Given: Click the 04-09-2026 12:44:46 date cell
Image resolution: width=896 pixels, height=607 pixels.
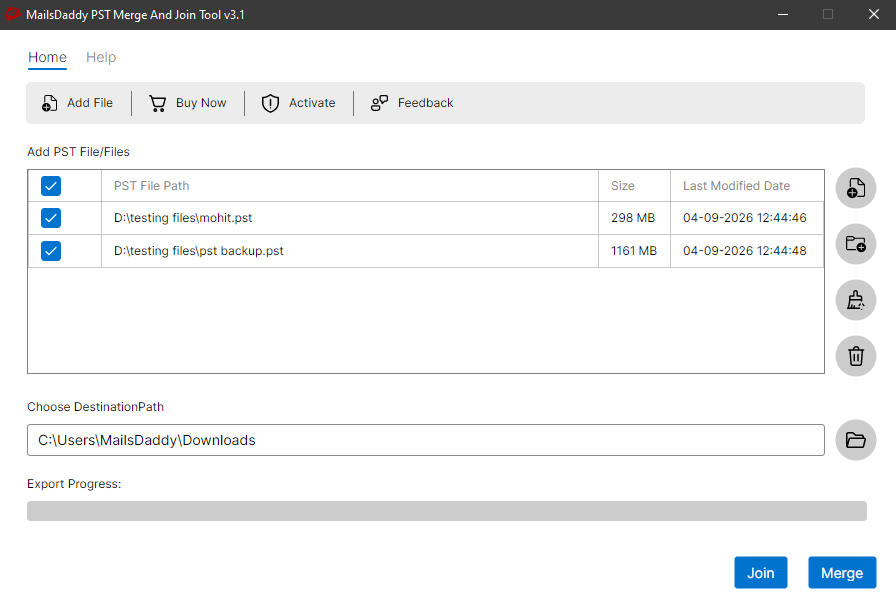Looking at the screenshot, I should pos(747,218).
